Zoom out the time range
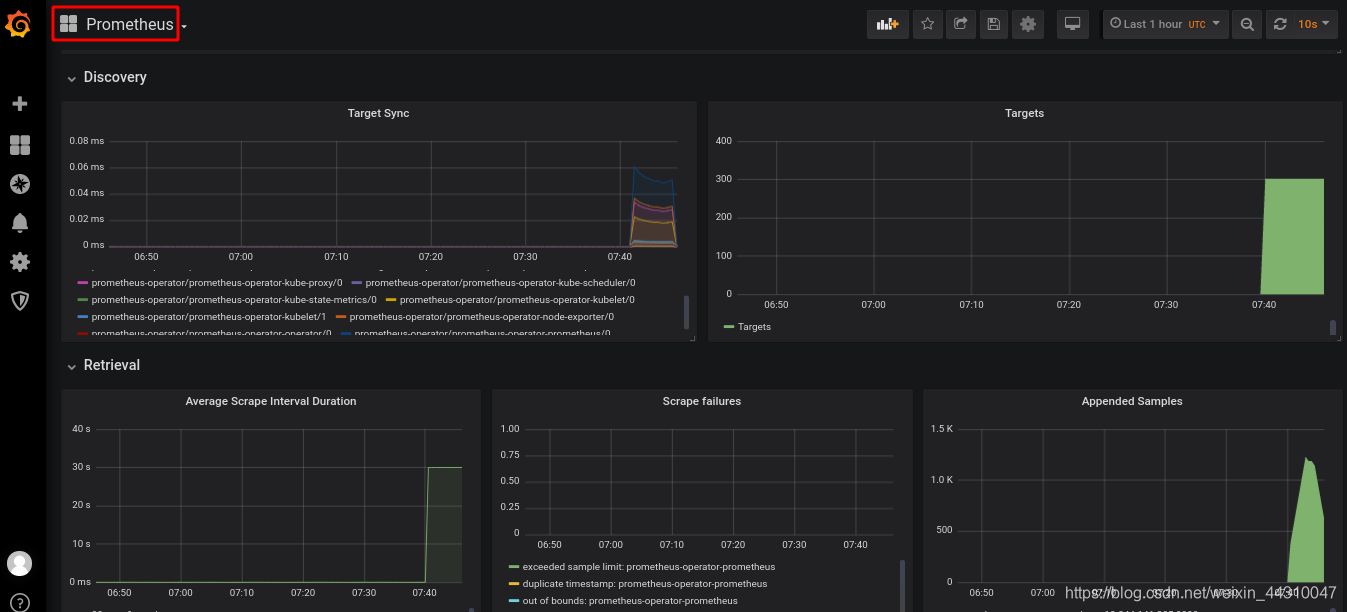 (x=1246, y=24)
